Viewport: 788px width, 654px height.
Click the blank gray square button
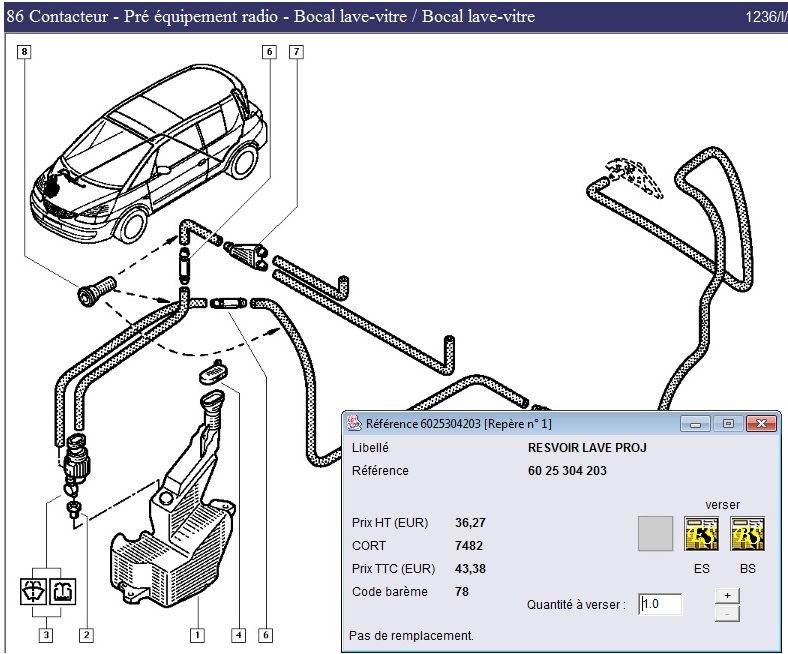click(654, 534)
